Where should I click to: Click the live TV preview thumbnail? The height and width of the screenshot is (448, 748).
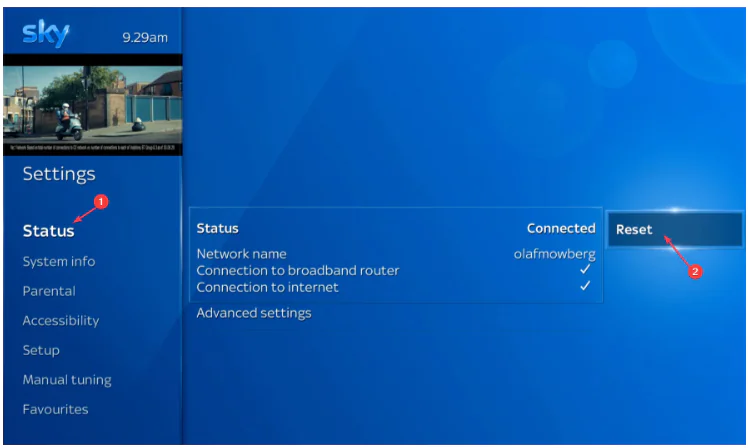(91, 105)
